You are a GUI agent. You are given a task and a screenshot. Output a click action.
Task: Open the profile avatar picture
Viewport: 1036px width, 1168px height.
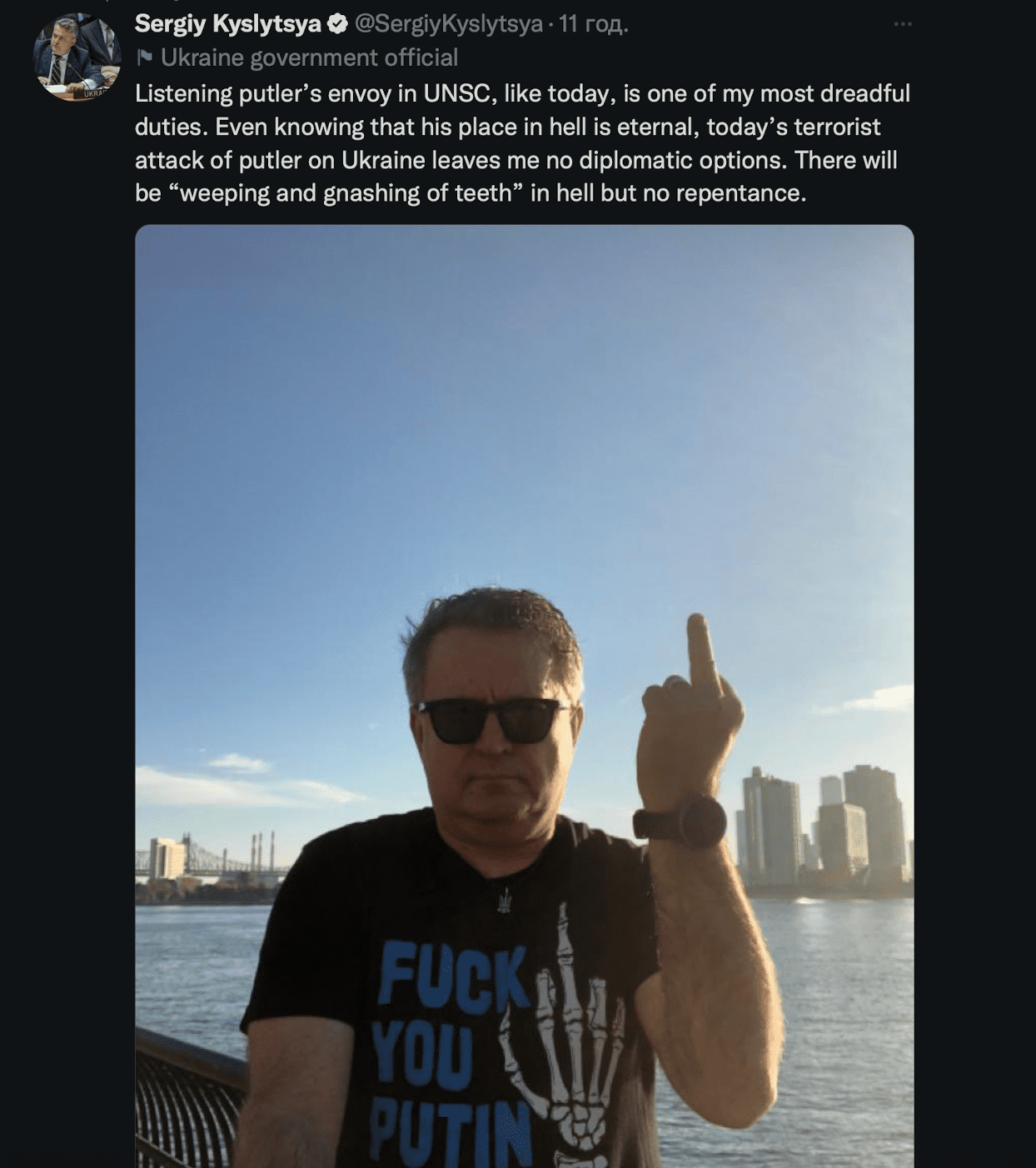tap(77, 57)
